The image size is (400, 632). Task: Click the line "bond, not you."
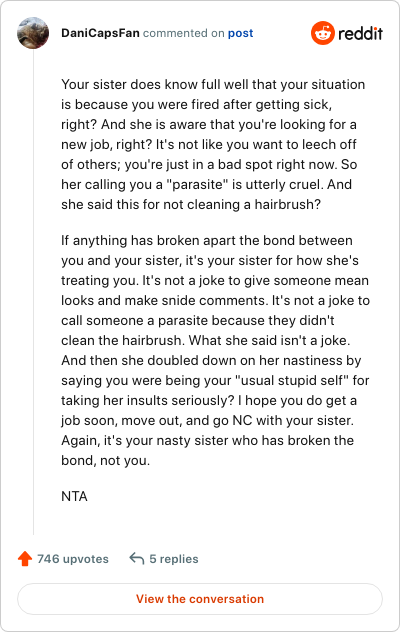(106, 460)
